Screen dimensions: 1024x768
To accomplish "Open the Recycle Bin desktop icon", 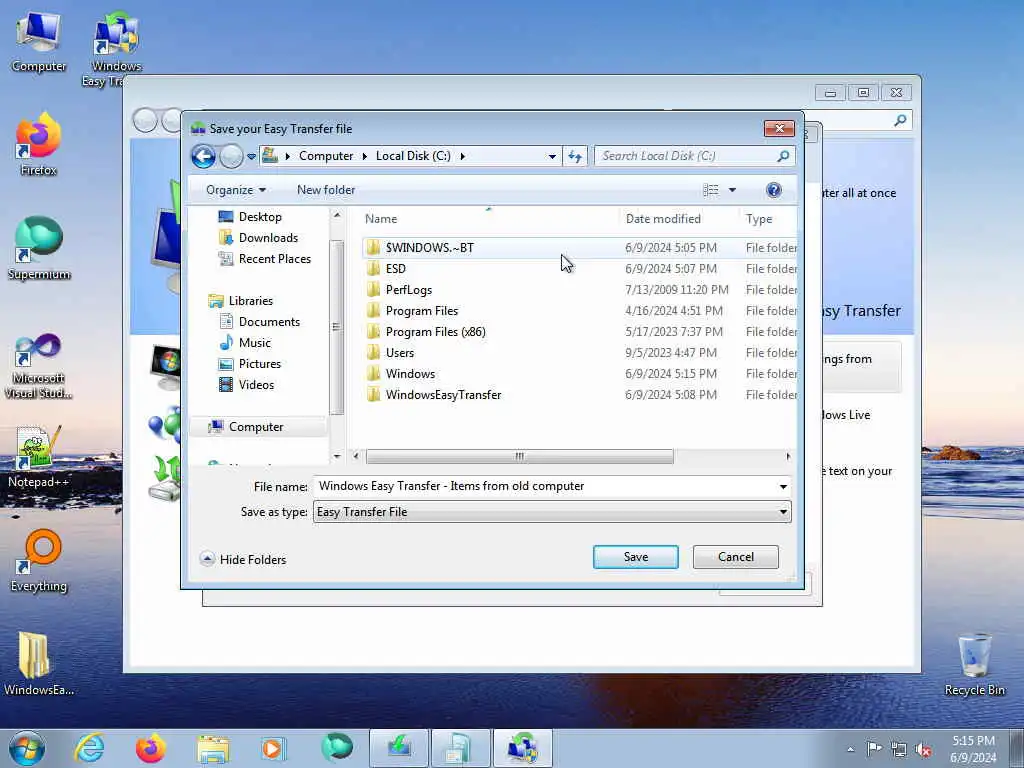I will (x=974, y=665).
